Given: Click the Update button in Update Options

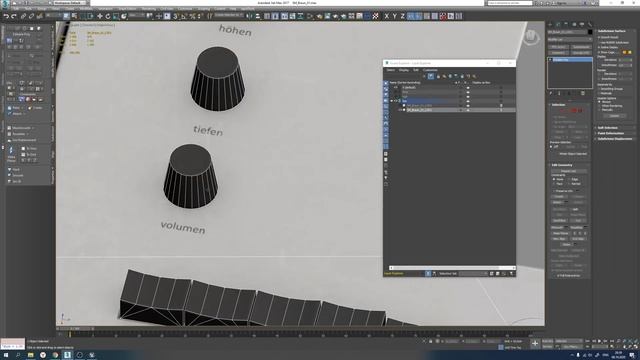Looking at the screenshot, I should point(615,116).
